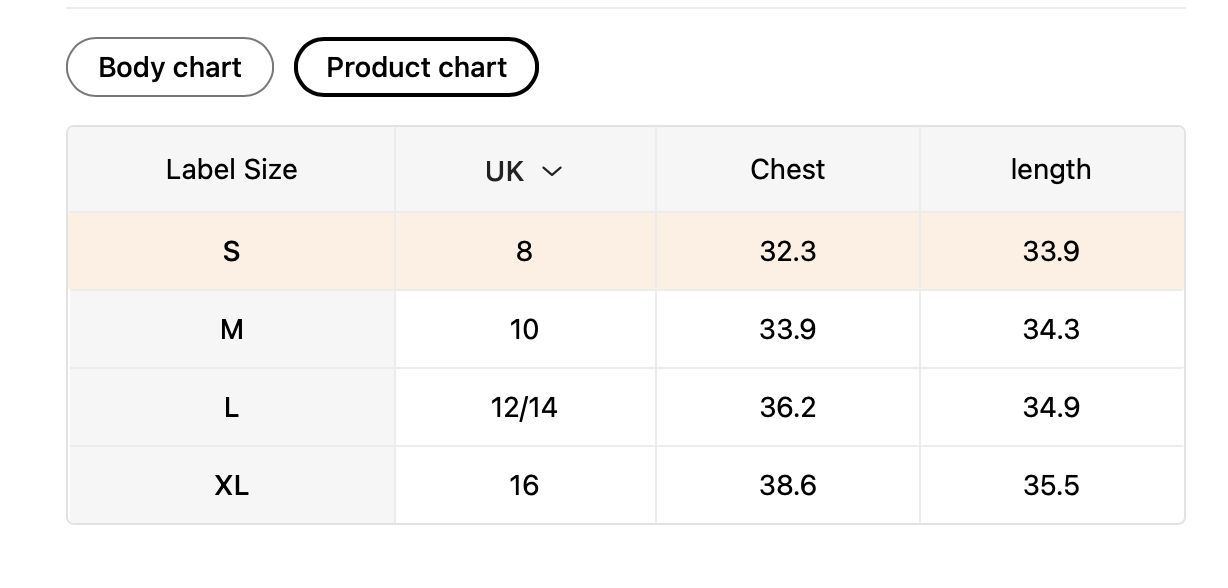Select the S size row label
The image size is (1228, 588).
coord(231,251)
